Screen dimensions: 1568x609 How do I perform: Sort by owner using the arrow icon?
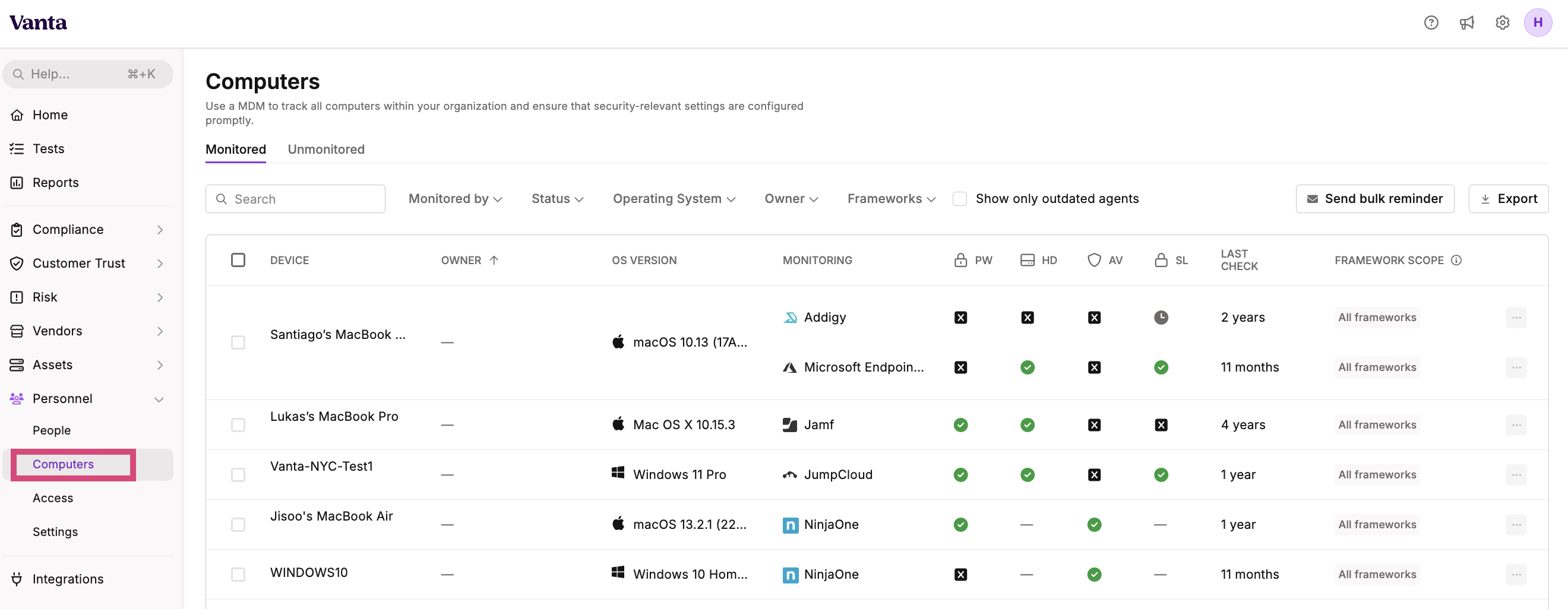point(494,261)
